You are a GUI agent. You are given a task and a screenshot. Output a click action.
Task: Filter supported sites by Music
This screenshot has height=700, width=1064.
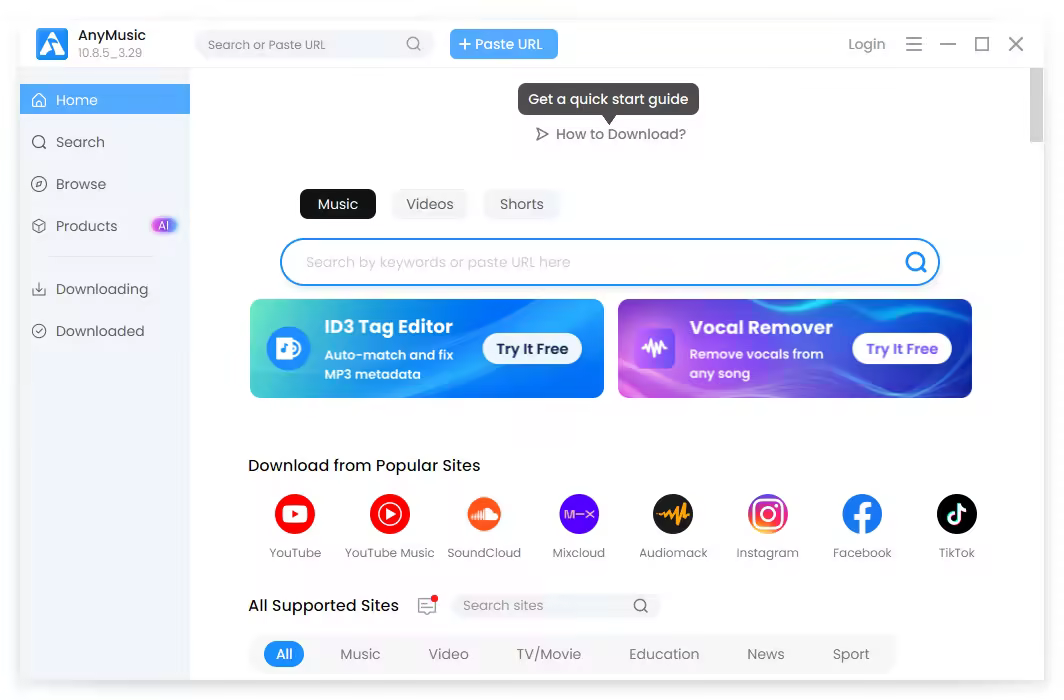point(360,654)
